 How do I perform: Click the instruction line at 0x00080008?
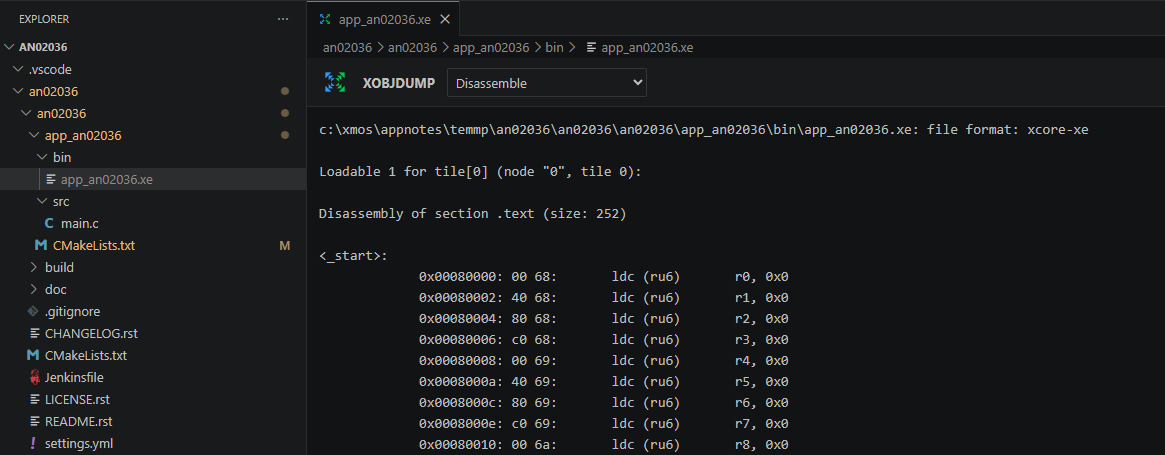point(603,361)
